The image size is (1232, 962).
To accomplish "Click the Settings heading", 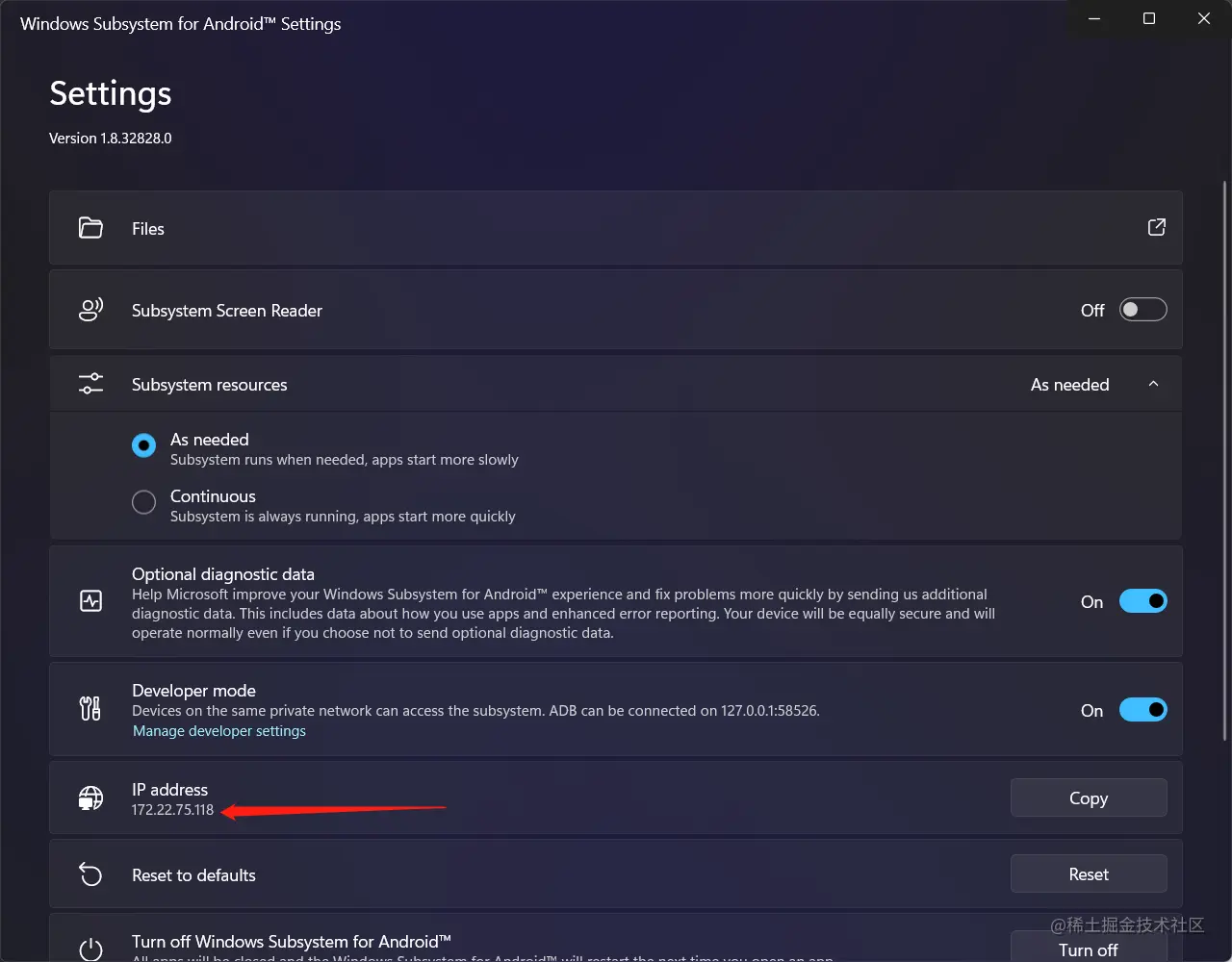I will pos(111,93).
